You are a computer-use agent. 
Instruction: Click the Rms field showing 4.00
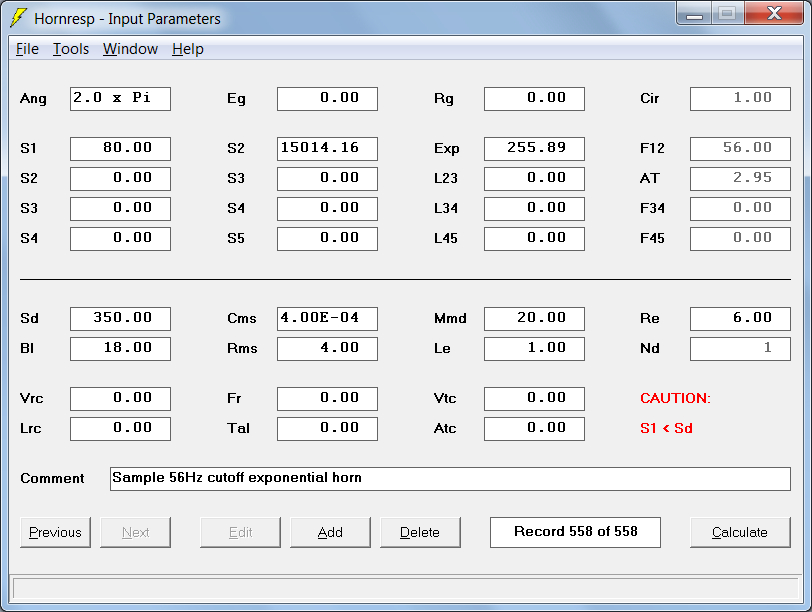pyautogui.click(x=327, y=348)
